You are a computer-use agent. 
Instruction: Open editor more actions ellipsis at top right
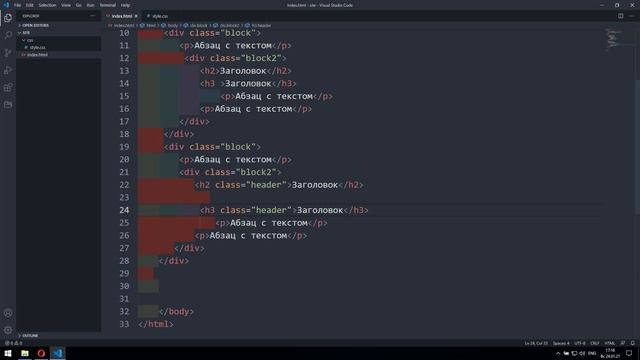631,16
